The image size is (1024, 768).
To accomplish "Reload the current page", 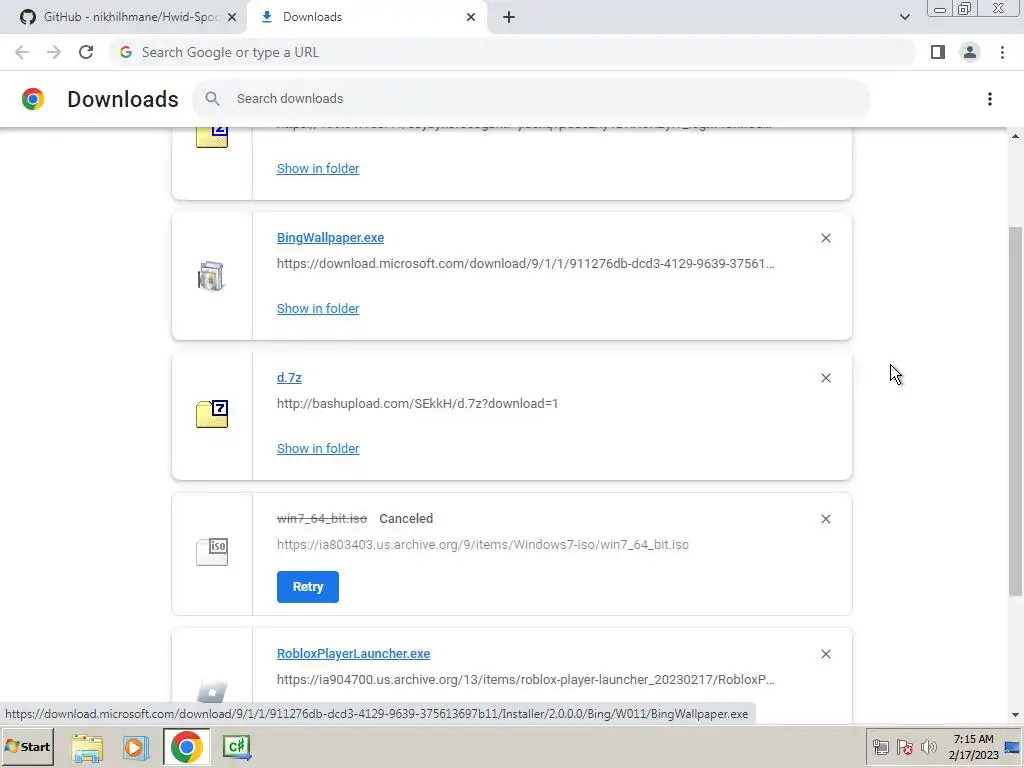I will tap(86, 52).
